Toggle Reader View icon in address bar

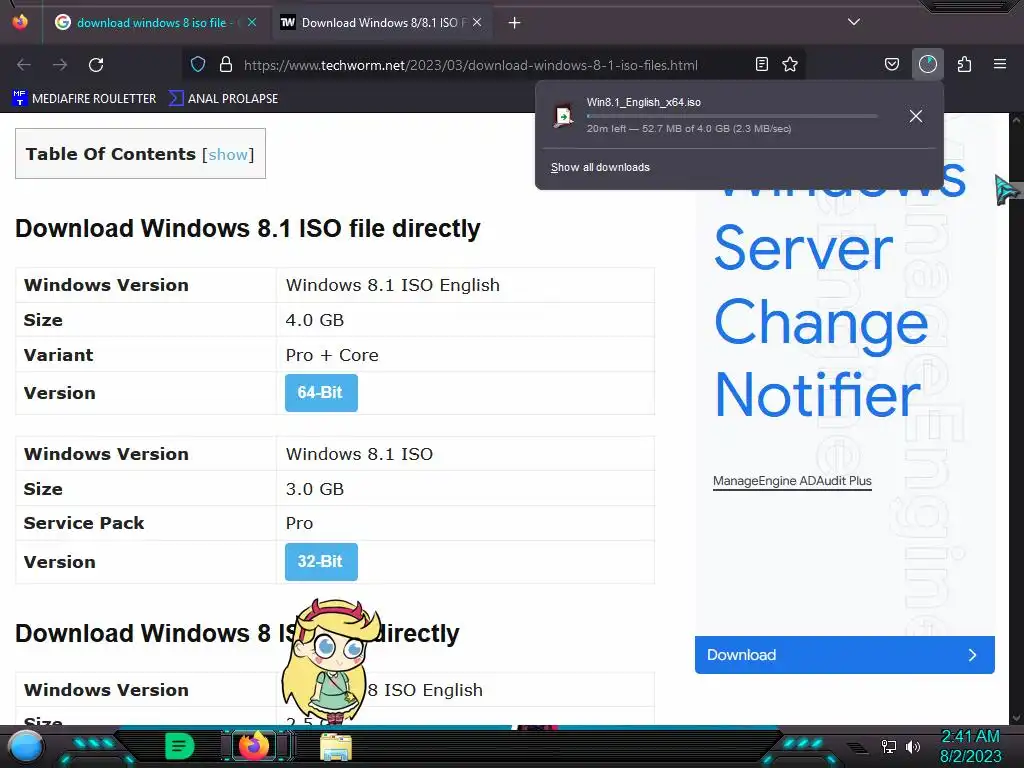click(x=761, y=65)
